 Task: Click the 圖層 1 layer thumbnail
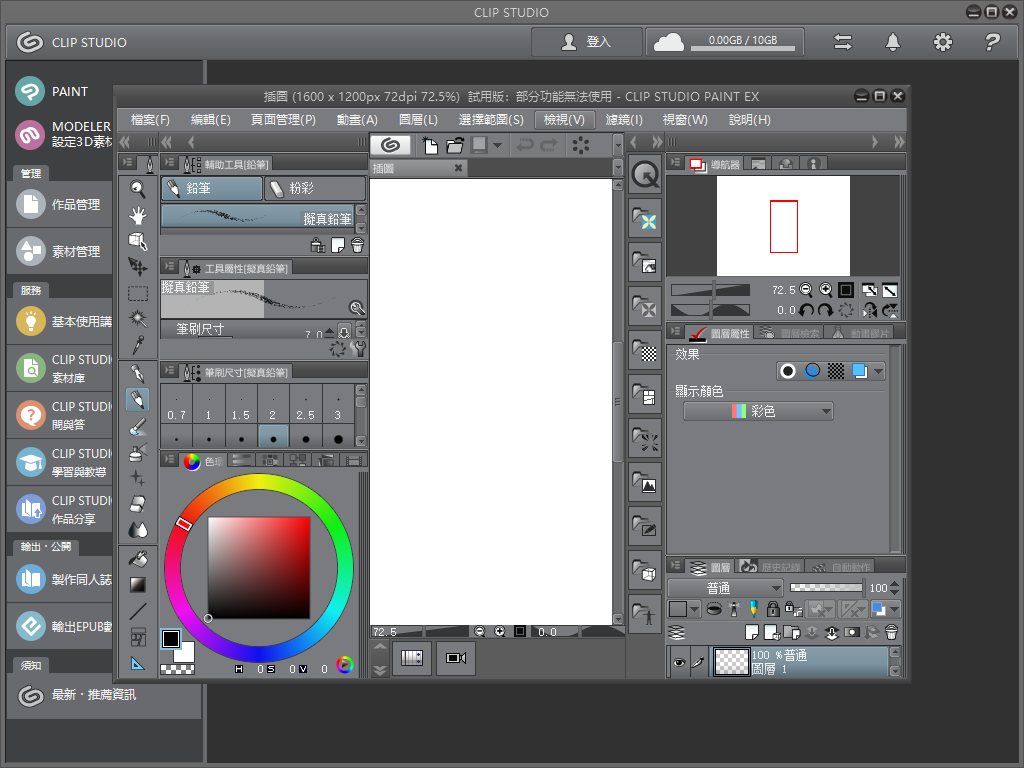pyautogui.click(x=731, y=662)
